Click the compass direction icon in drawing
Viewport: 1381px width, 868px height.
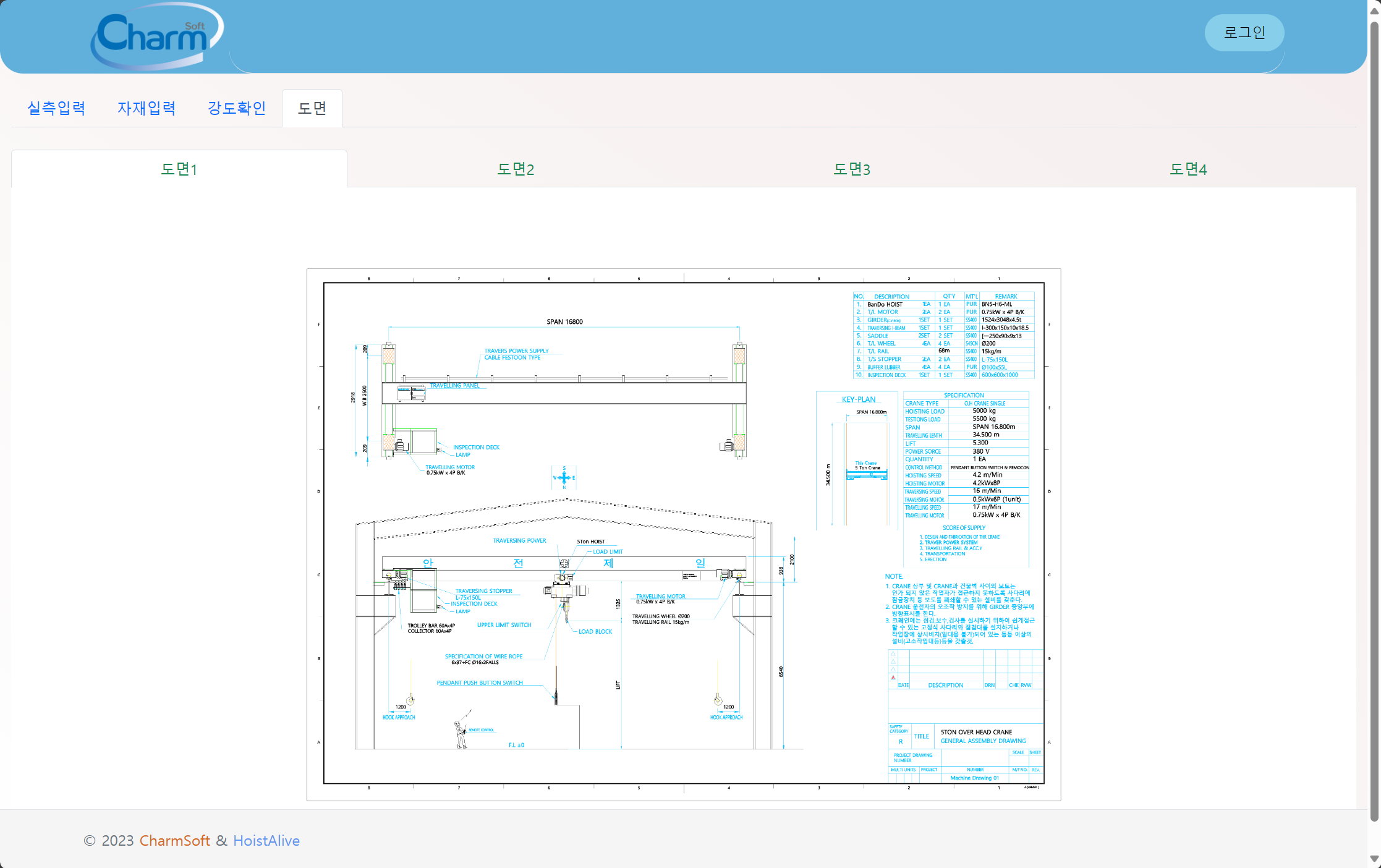tap(564, 477)
